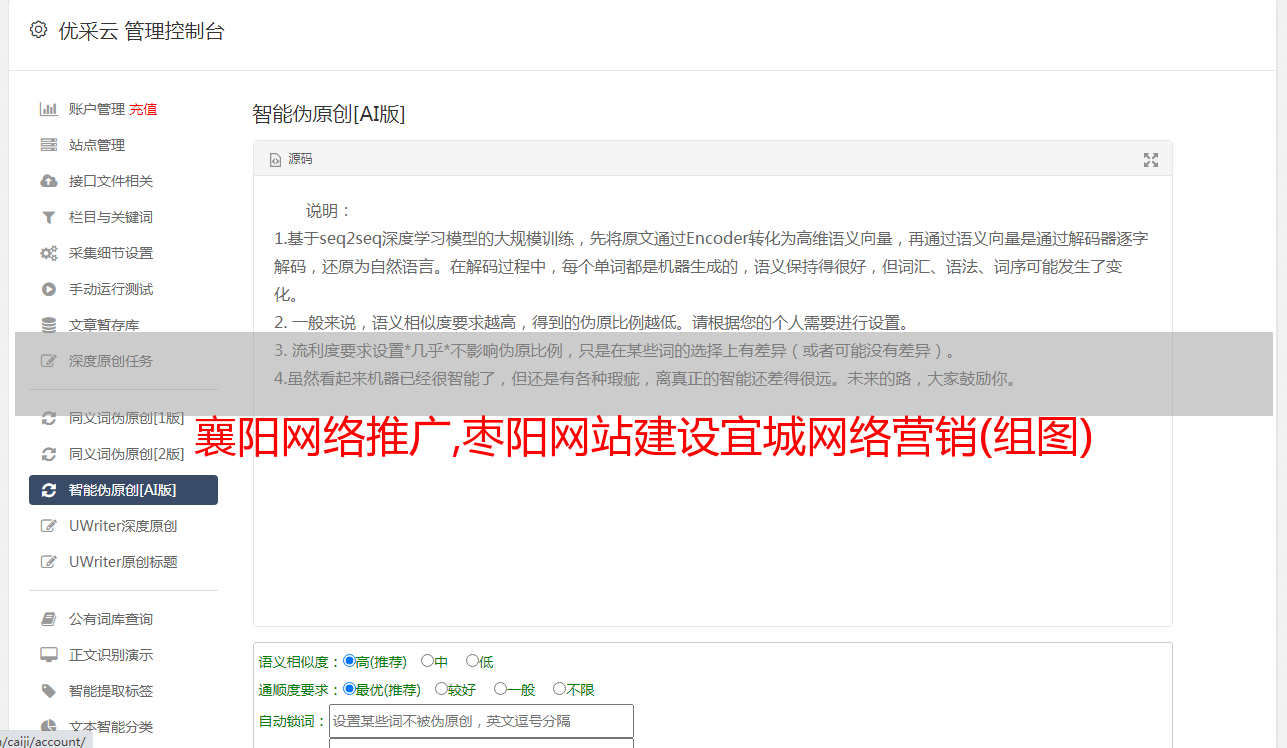Click the 站点管理 server icon
Image resolution: width=1287 pixels, height=748 pixels.
pyautogui.click(x=48, y=145)
